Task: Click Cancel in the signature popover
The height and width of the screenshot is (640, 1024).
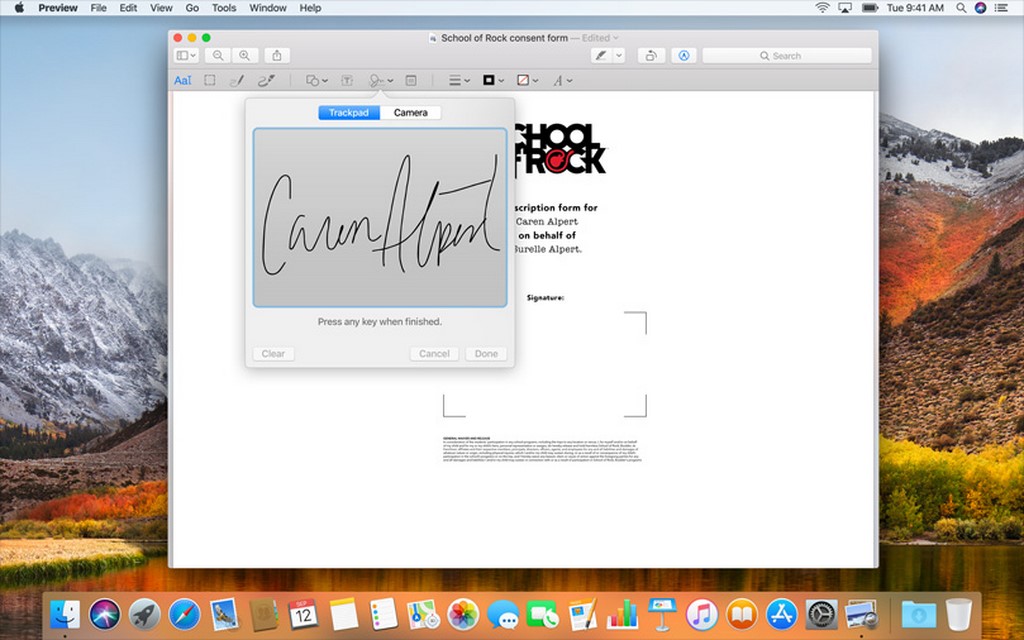Action: click(x=434, y=353)
